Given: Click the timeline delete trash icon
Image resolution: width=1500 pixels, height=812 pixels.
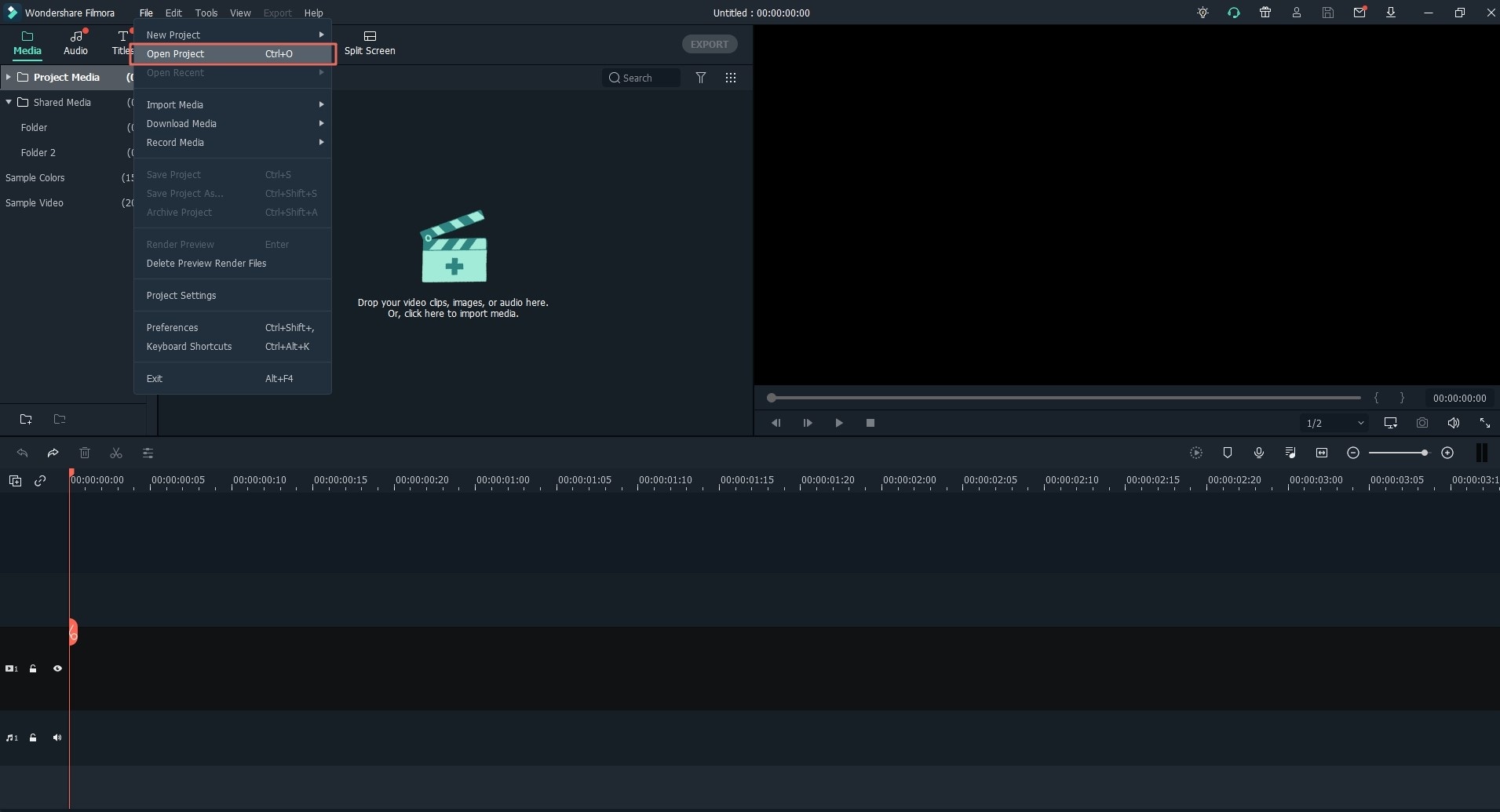Looking at the screenshot, I should [85, 453].
